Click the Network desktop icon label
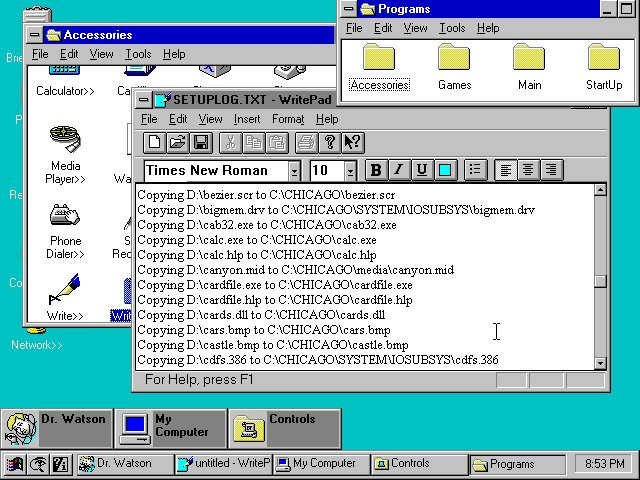640x480 pixels. (x=37, y=345)
